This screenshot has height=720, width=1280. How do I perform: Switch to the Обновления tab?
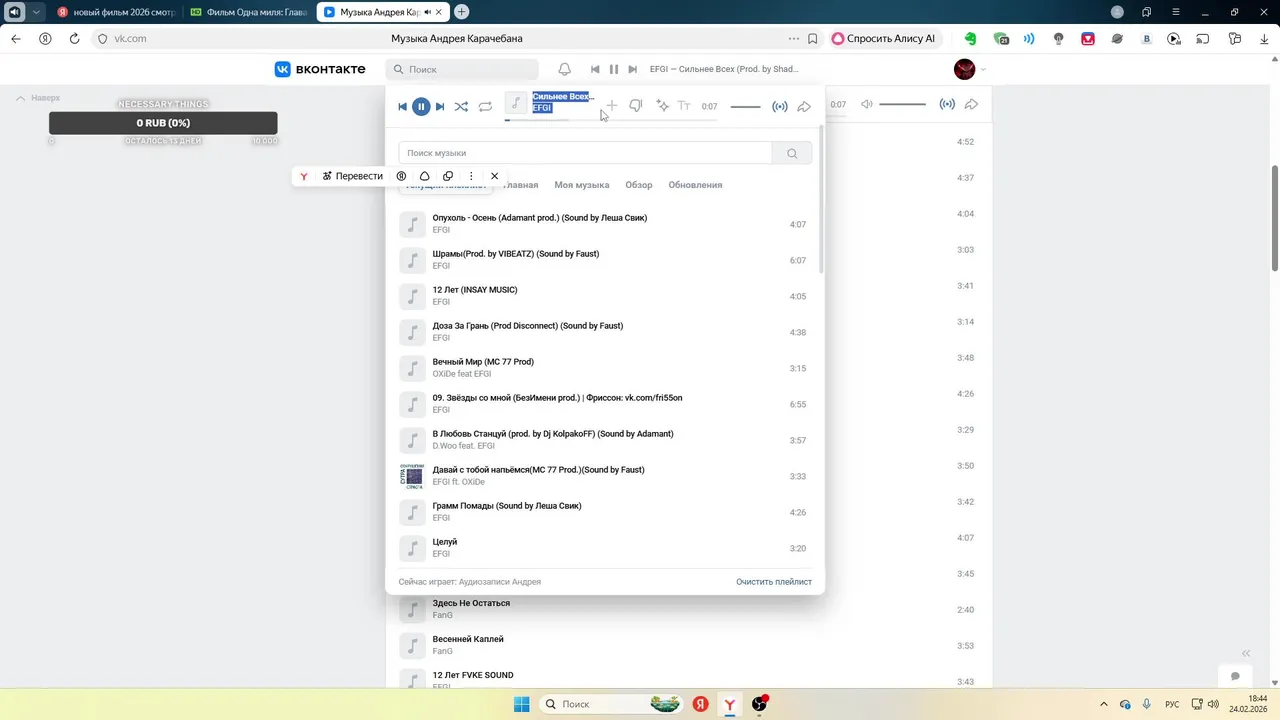(695, 185)
